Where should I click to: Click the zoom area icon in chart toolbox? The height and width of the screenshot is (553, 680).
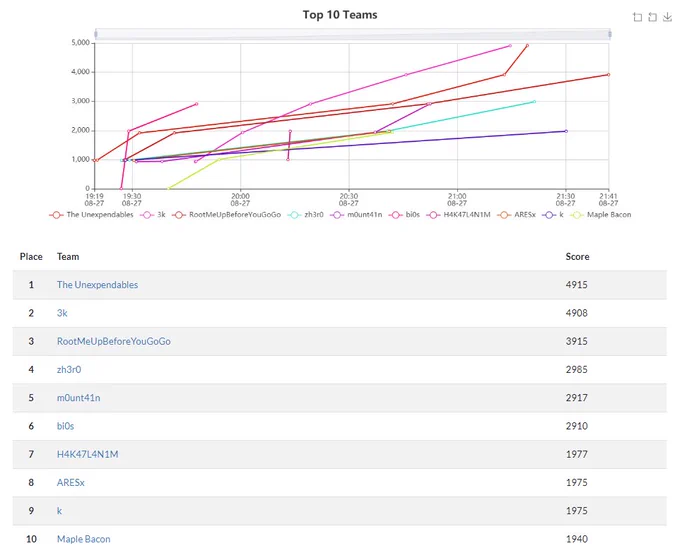coord(638,17)
